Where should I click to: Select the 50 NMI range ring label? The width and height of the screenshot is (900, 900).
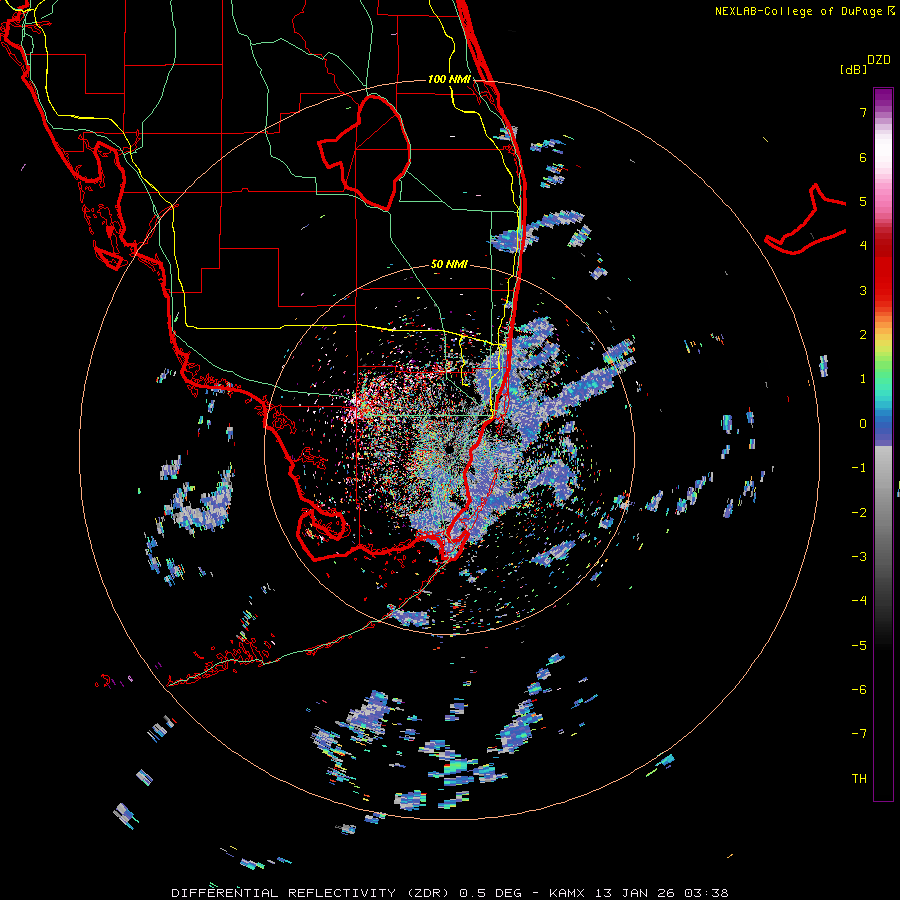449,264
